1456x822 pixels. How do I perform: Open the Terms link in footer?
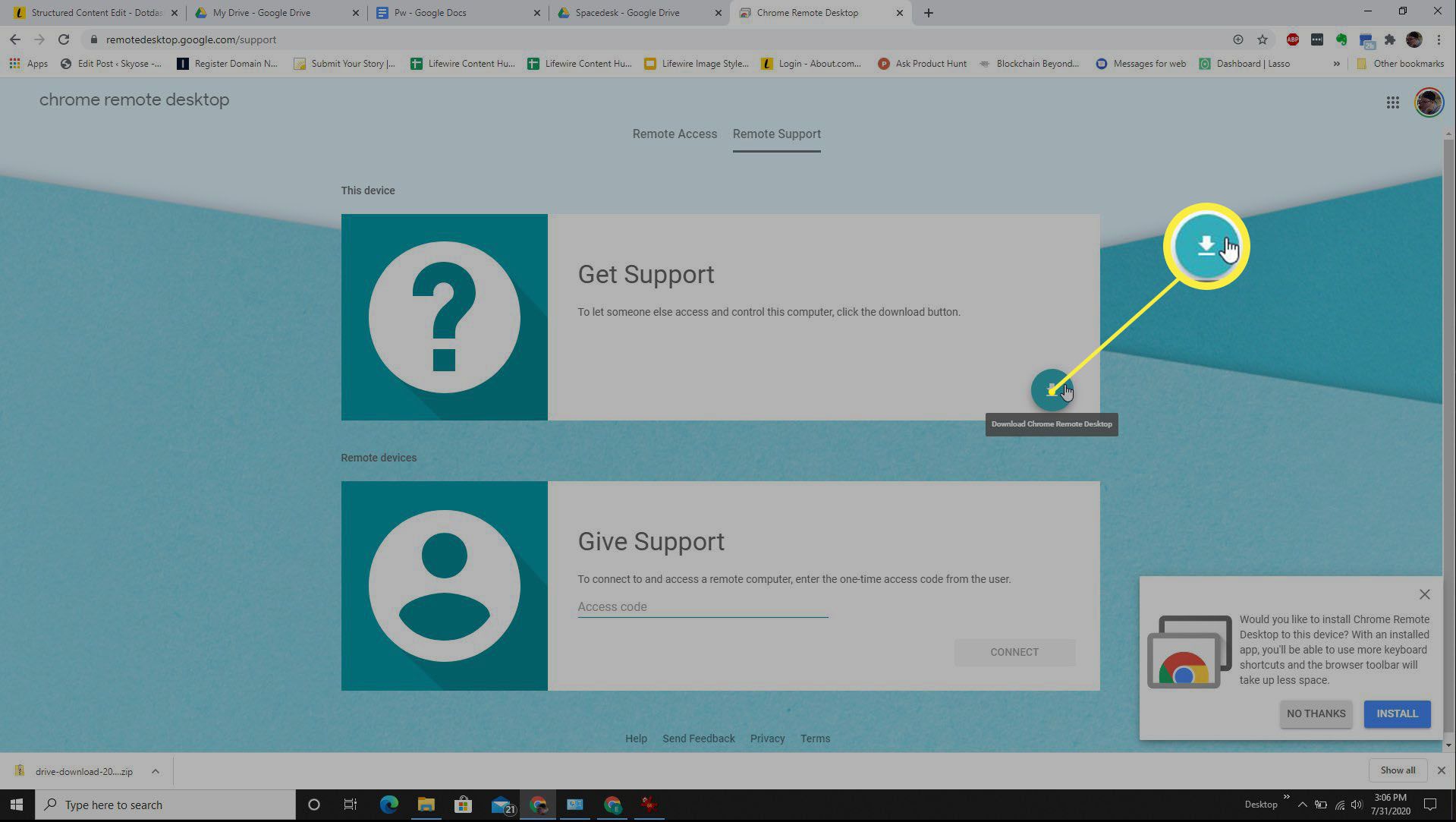coord(815,739)
